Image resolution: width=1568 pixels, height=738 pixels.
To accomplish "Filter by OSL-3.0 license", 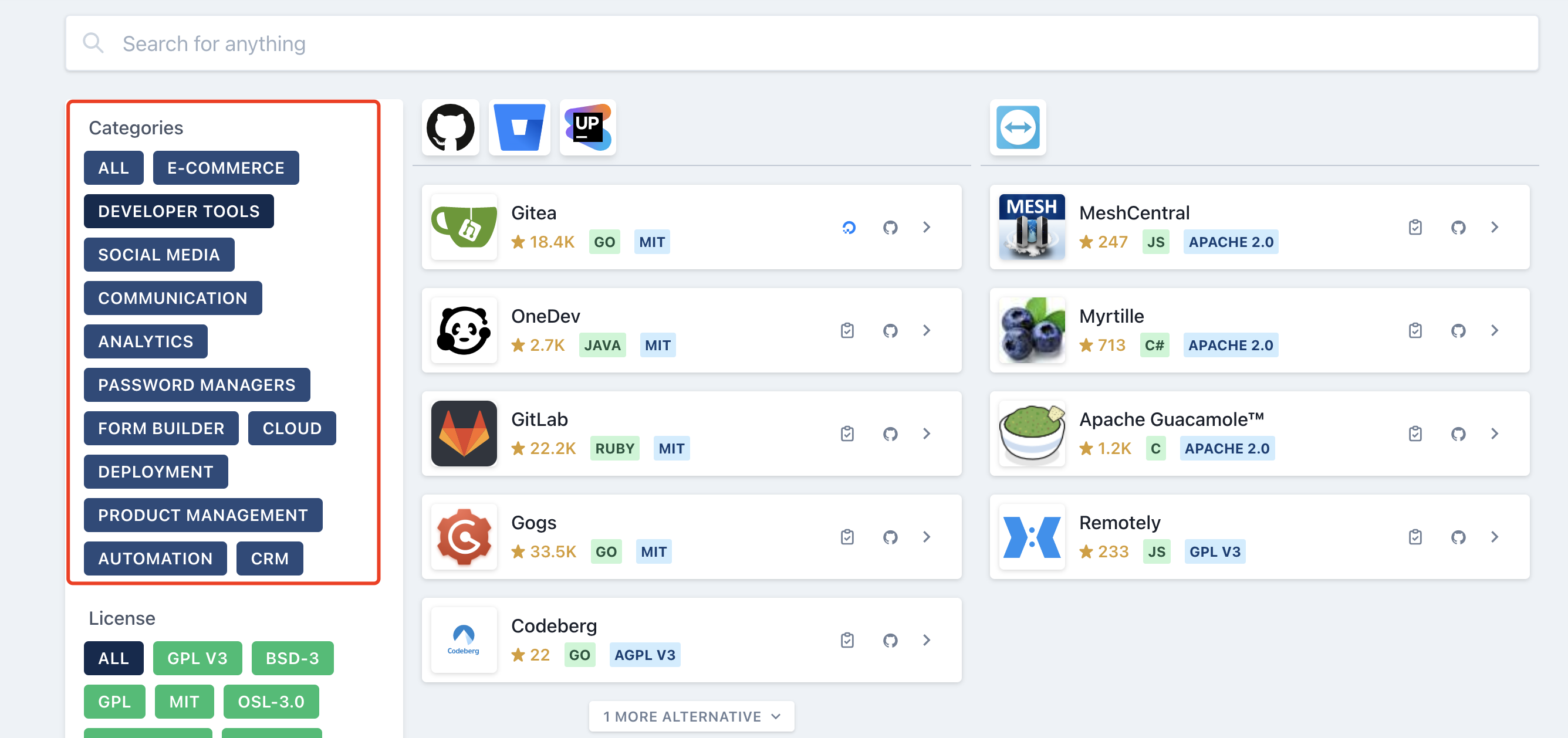I will (x=271, y=702).
